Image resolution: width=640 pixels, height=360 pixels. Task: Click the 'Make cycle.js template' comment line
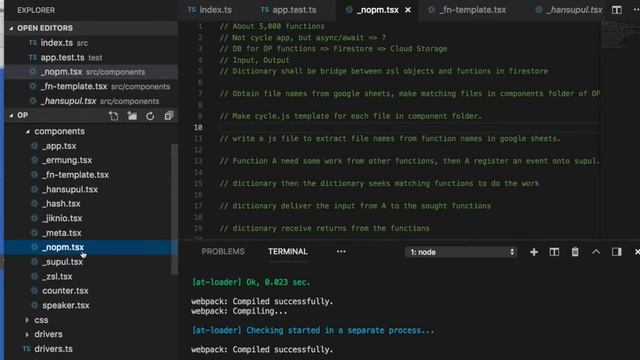[x=351, y=116]
